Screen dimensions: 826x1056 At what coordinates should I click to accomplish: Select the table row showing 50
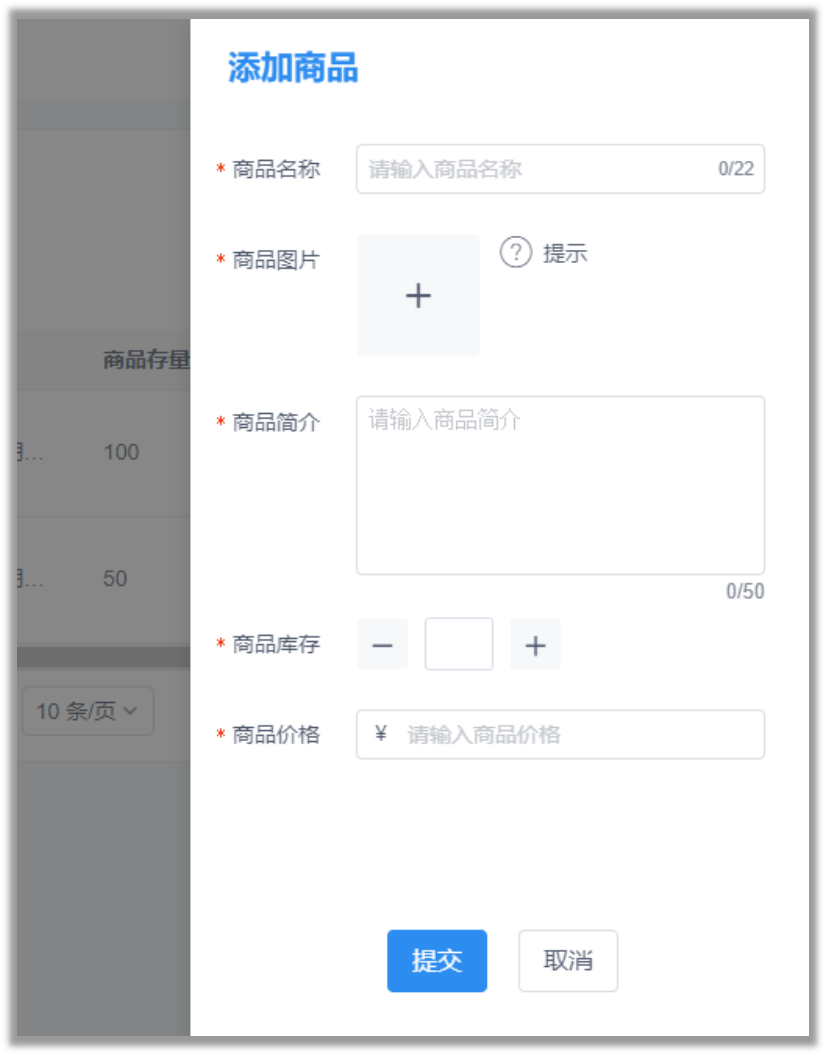[x=104, y=579]
